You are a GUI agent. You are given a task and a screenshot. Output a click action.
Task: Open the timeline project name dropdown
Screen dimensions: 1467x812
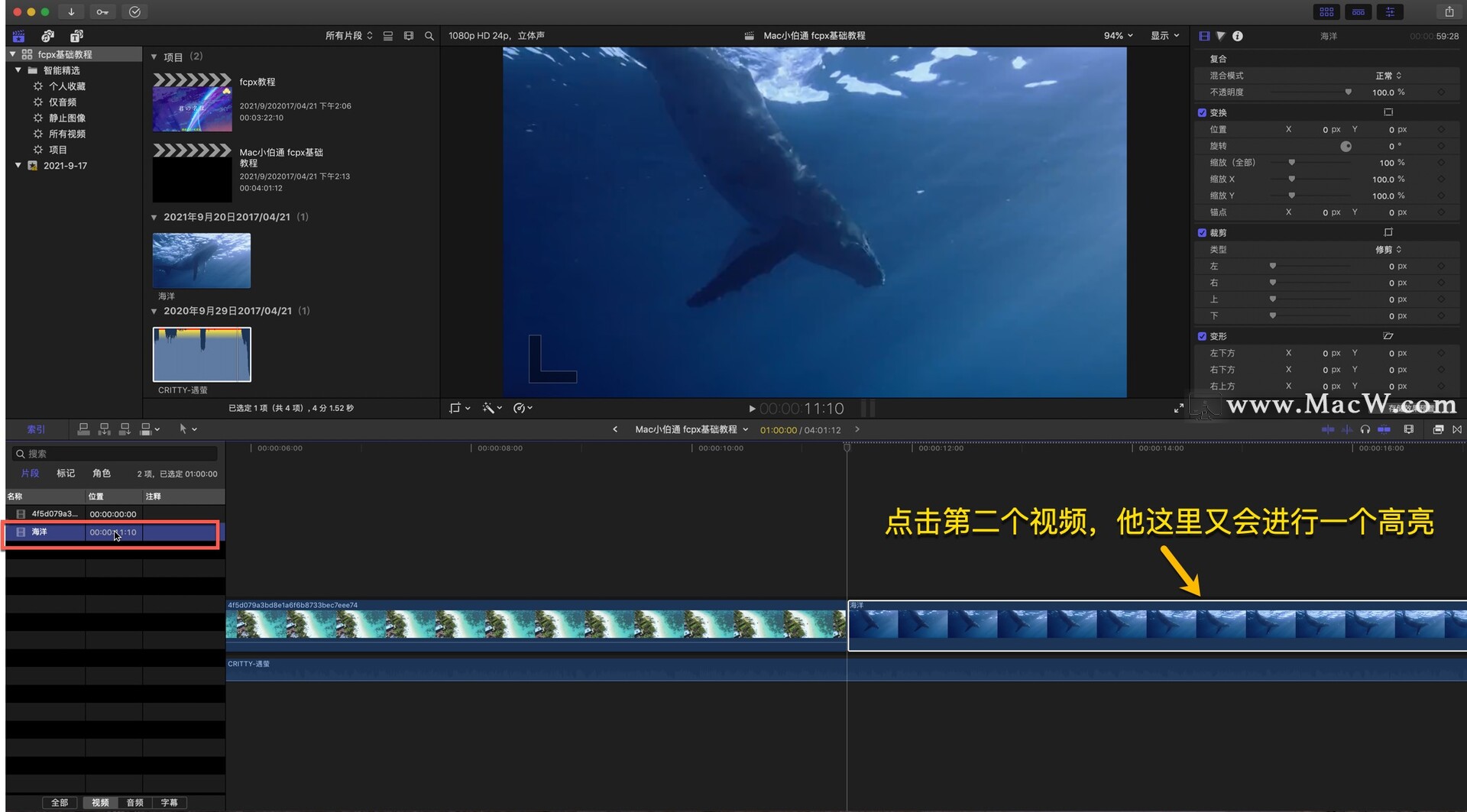pos(691,429)
